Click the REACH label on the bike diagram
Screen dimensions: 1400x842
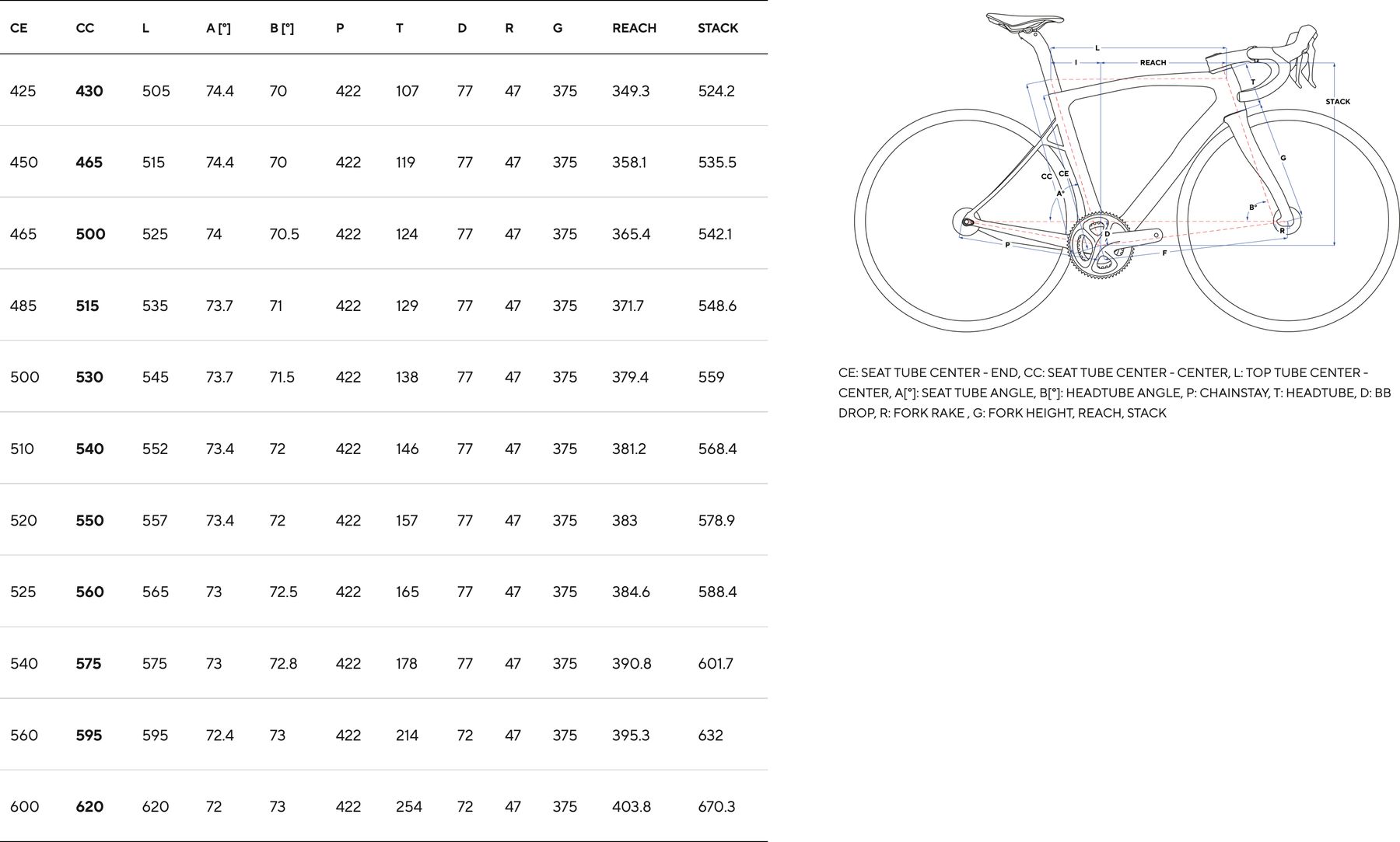[1153, 63]
